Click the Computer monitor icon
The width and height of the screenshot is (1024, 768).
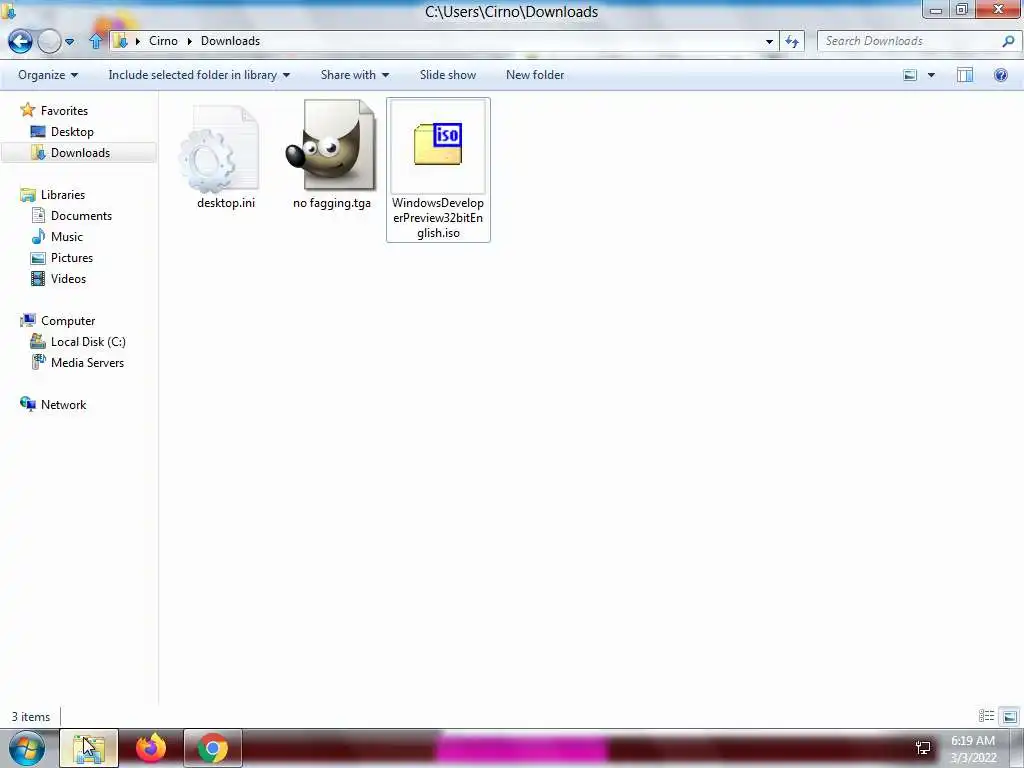[27, 320]
